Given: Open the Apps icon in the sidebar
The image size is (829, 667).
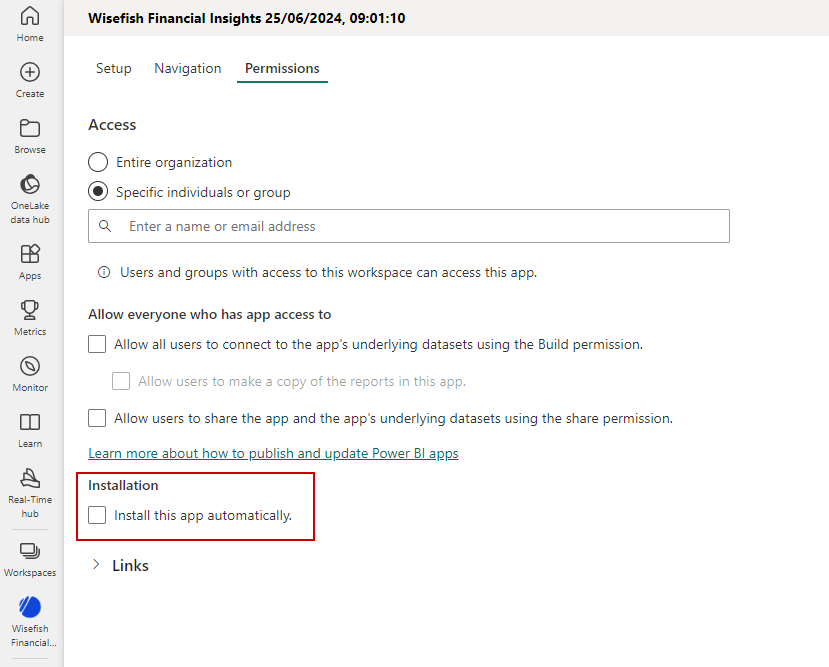Looking at the screenshot, I should pyautogui.click(x=30, y=255).
